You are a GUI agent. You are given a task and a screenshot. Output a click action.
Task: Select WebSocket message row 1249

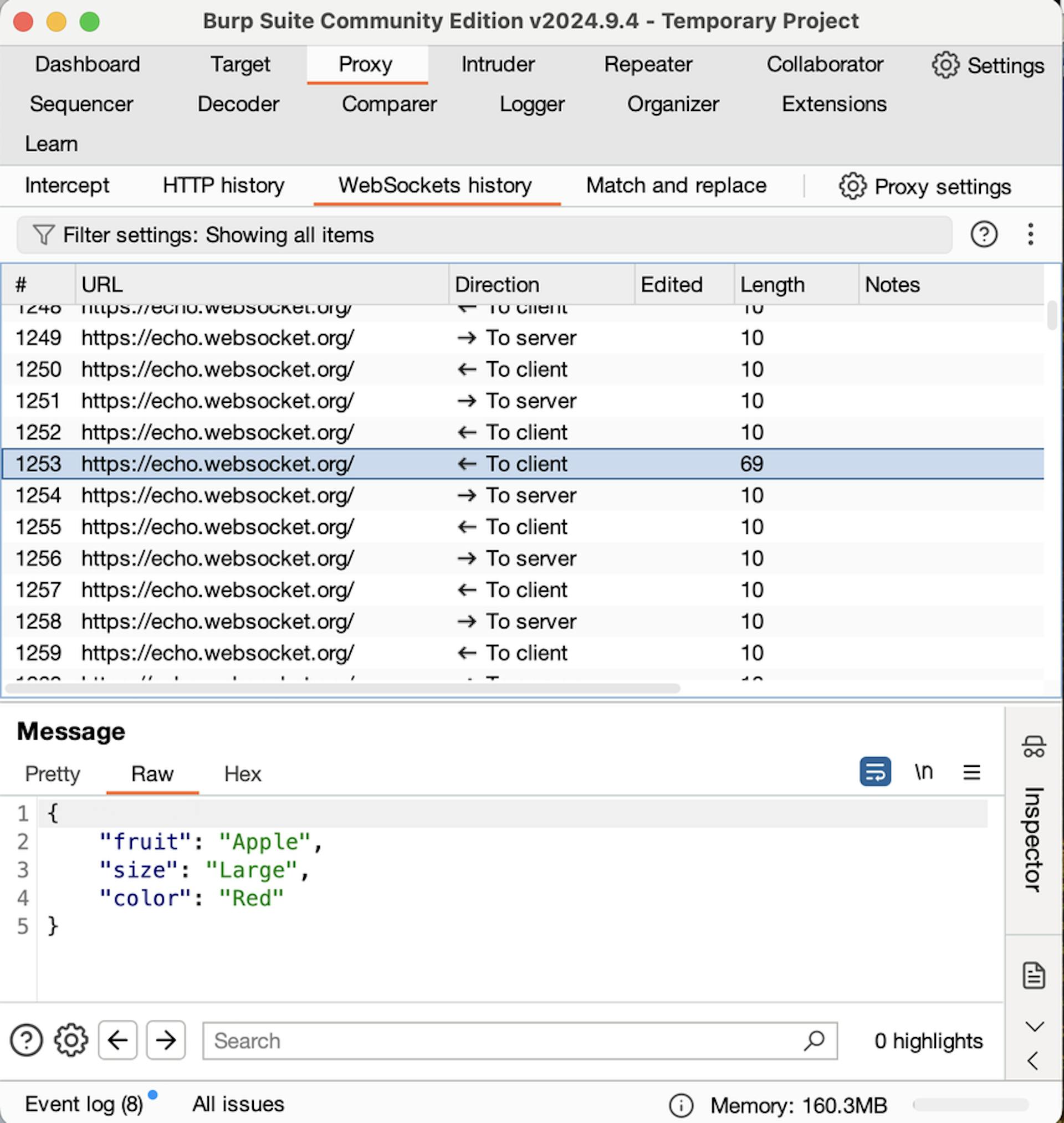(523, 338)
